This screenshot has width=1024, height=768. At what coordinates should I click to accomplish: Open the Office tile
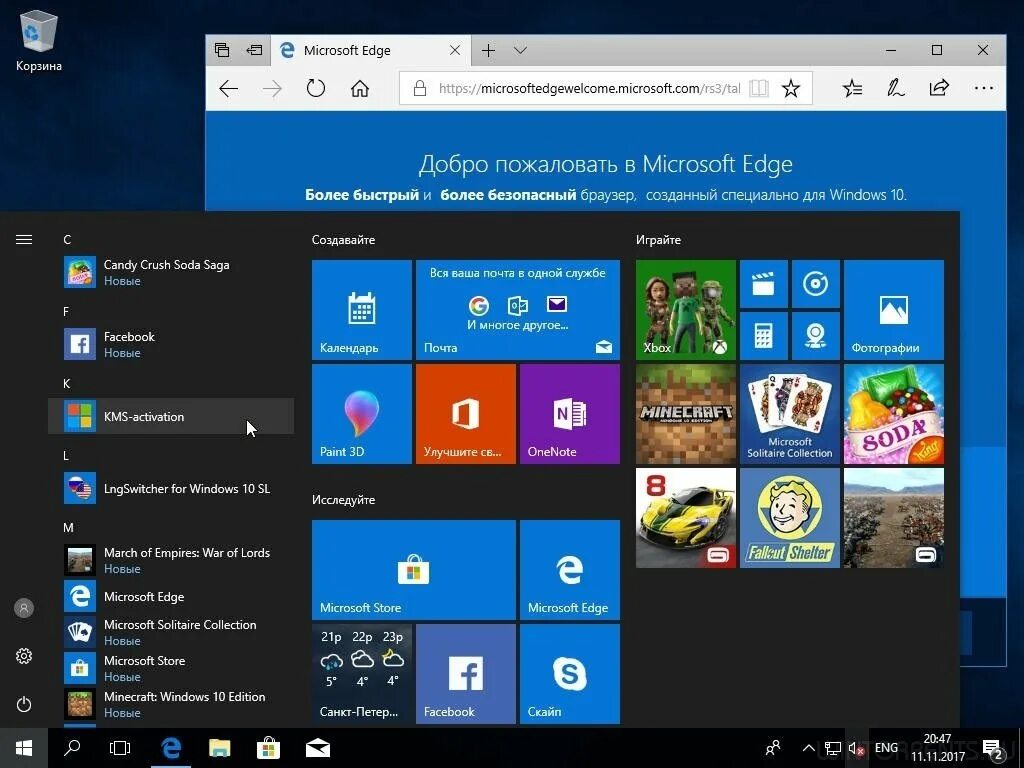tap(466, 414)
